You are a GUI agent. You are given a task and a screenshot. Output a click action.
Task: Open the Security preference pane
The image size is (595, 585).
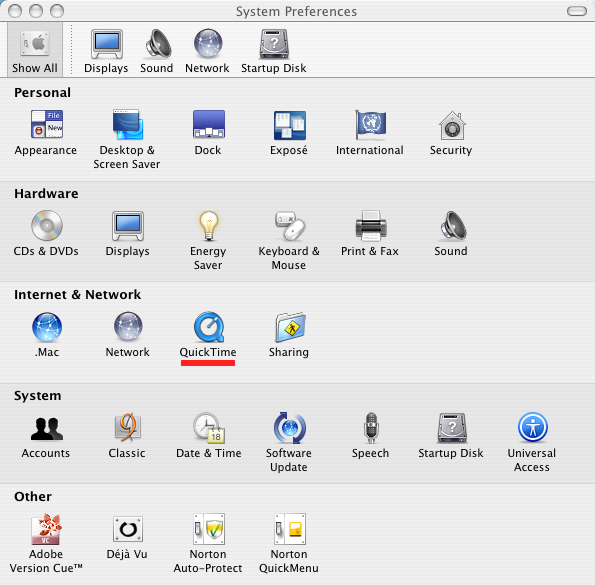point(451,133)
